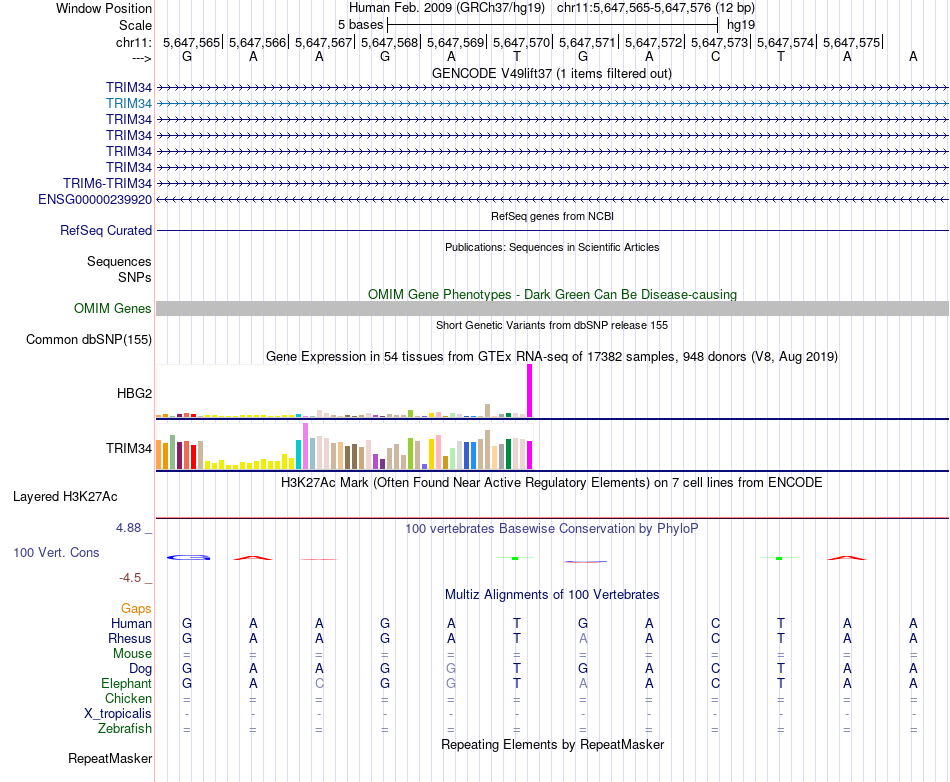This screenshot has width=950, height=782.
Task: Click the faded C in the Elephant row
Action: pyautogui.click(x=319, y=684)
